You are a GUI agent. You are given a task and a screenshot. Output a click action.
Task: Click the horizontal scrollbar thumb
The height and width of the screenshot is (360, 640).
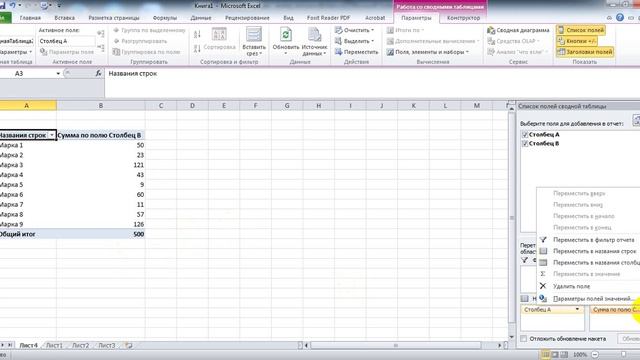pos(395,346)
